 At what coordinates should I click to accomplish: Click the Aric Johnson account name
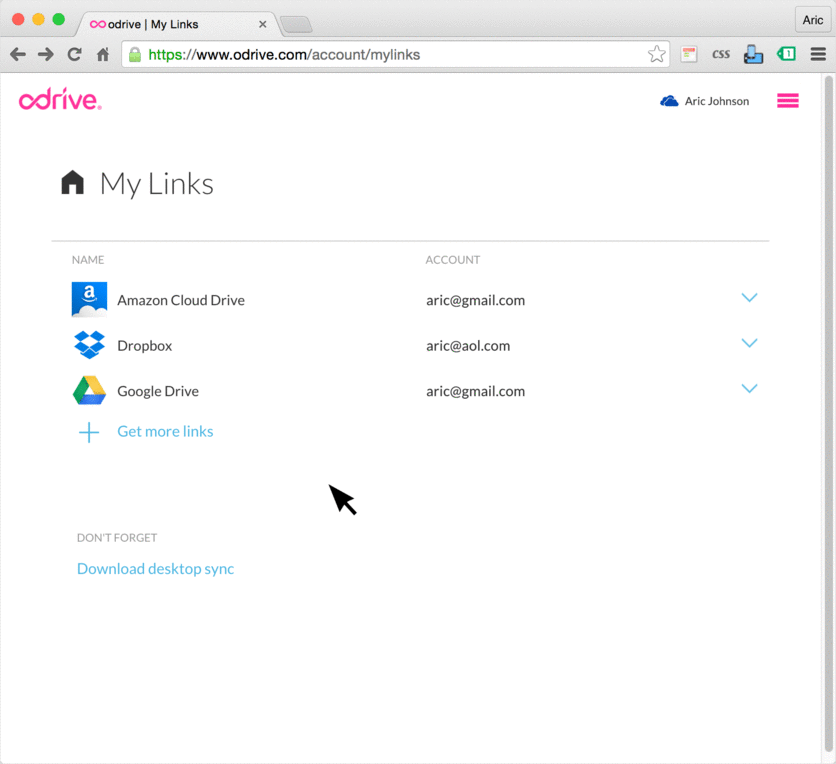coord(717,101)
